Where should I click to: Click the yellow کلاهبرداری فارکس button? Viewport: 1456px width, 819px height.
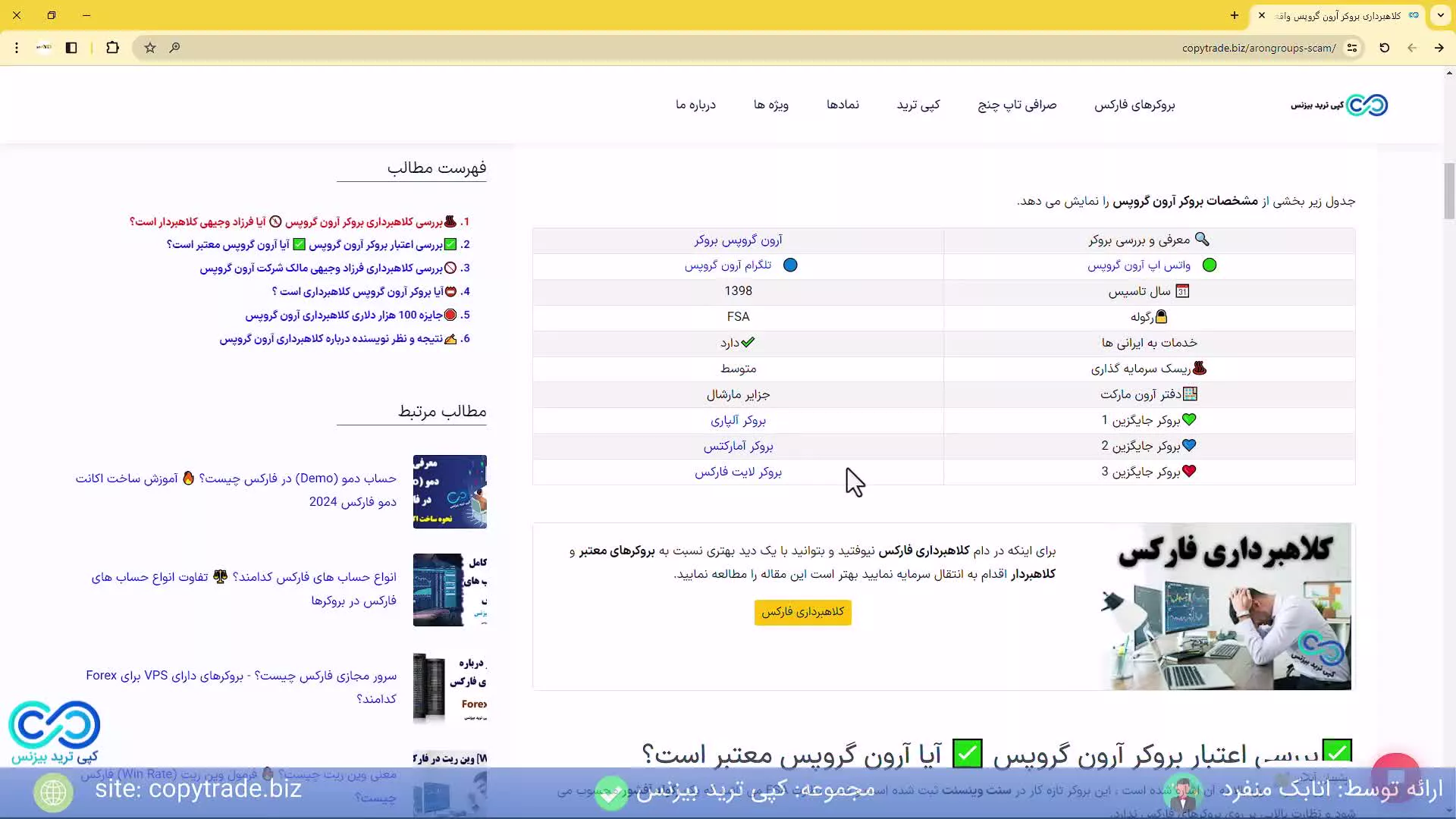tap(802, 612)
